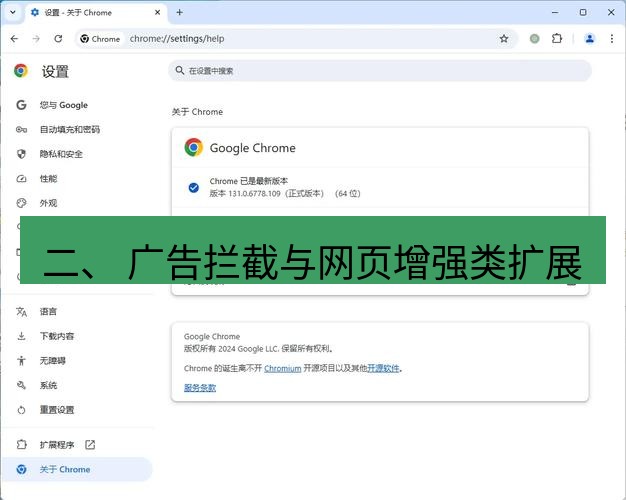This screenshot has height=500, width=626.
Task: Click the Chrome 已是最新版本 status text
Action: click(x=249, y=181)
